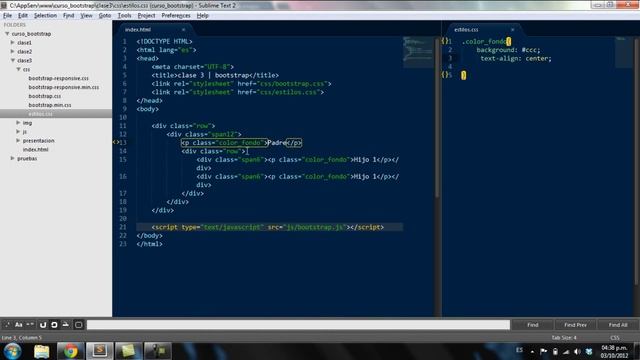Image resolution: width=640 pixels, height=360 pixels.
Task: Click the CSS syntax selector in status bar
Action: [615, 338]
